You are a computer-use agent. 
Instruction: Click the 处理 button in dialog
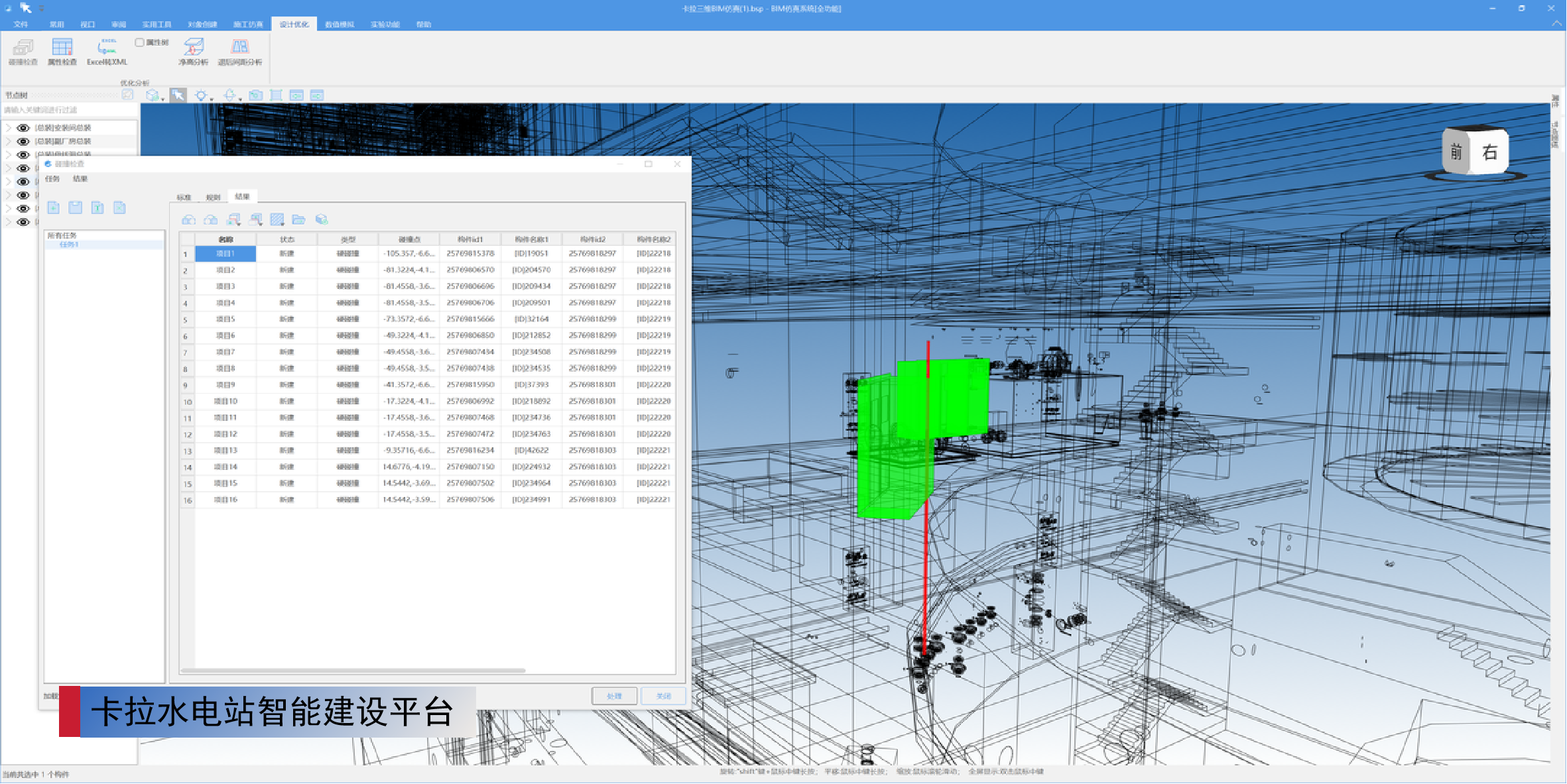pyautogui.click(x=614, y=696)
